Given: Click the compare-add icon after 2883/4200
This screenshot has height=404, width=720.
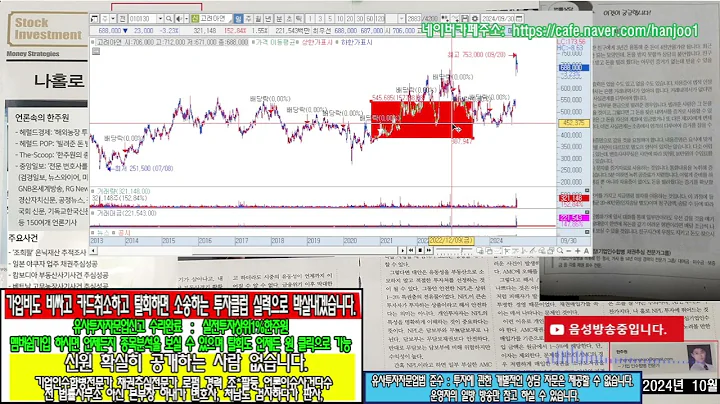Looking at the screenshot, I should coord(445,18).
